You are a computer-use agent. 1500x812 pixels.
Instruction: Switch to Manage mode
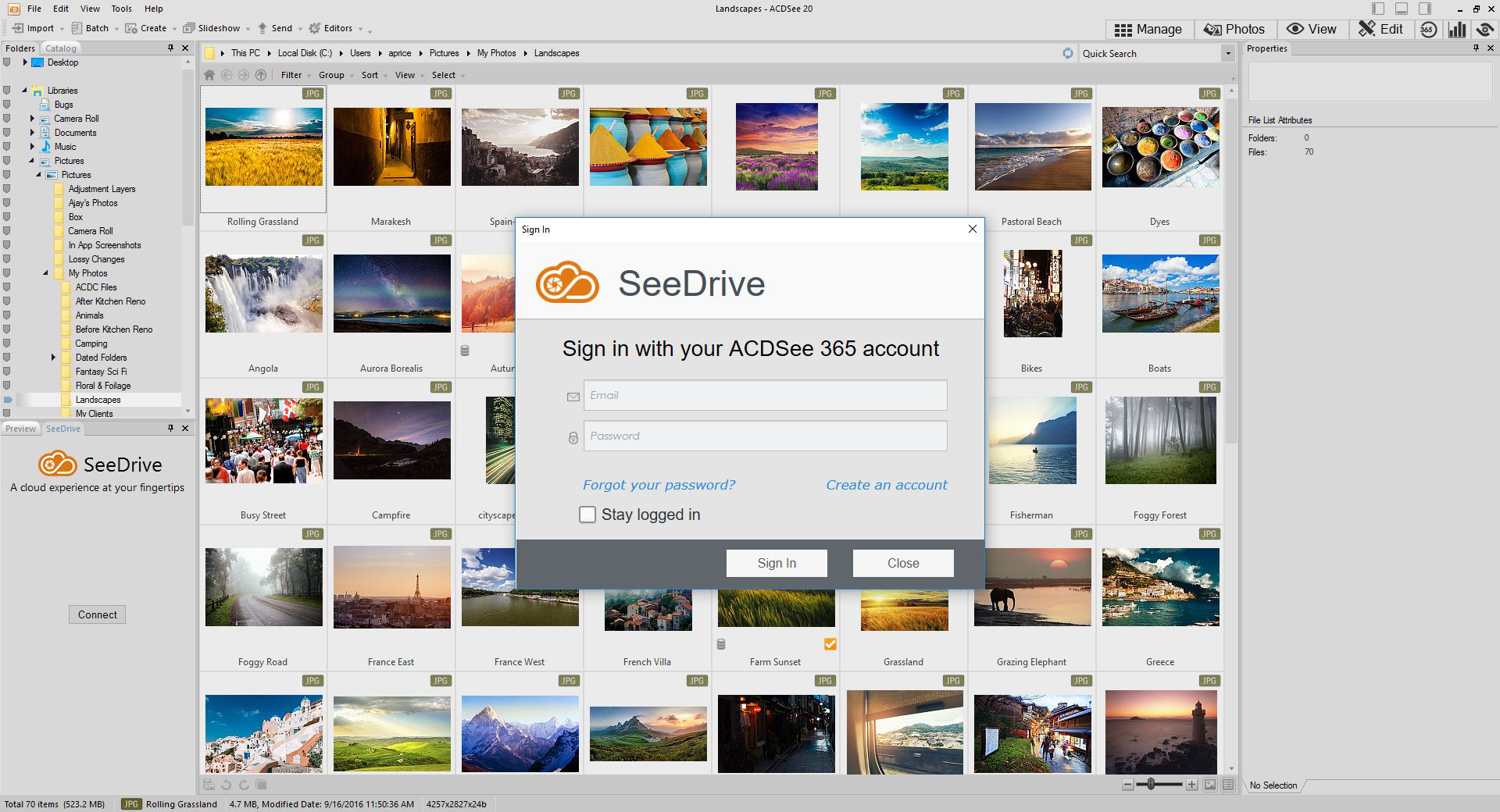click(1148, 30)
